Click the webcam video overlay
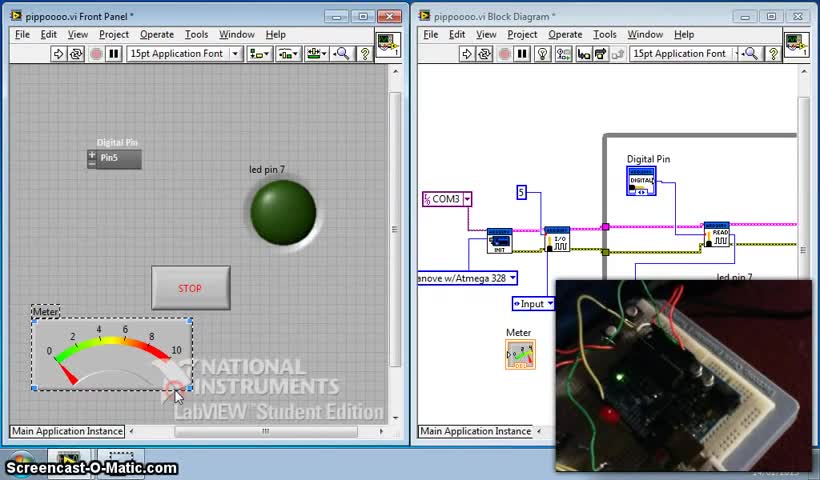Image resolution: width=820 pixels, height=480 pixels. 684,375
